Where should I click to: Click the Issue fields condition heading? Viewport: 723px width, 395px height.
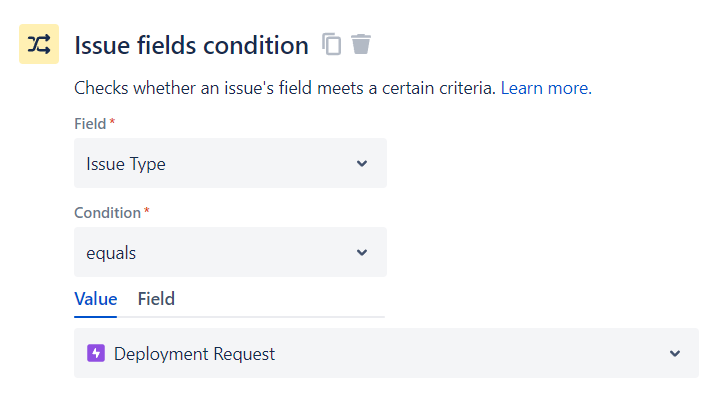191,45
